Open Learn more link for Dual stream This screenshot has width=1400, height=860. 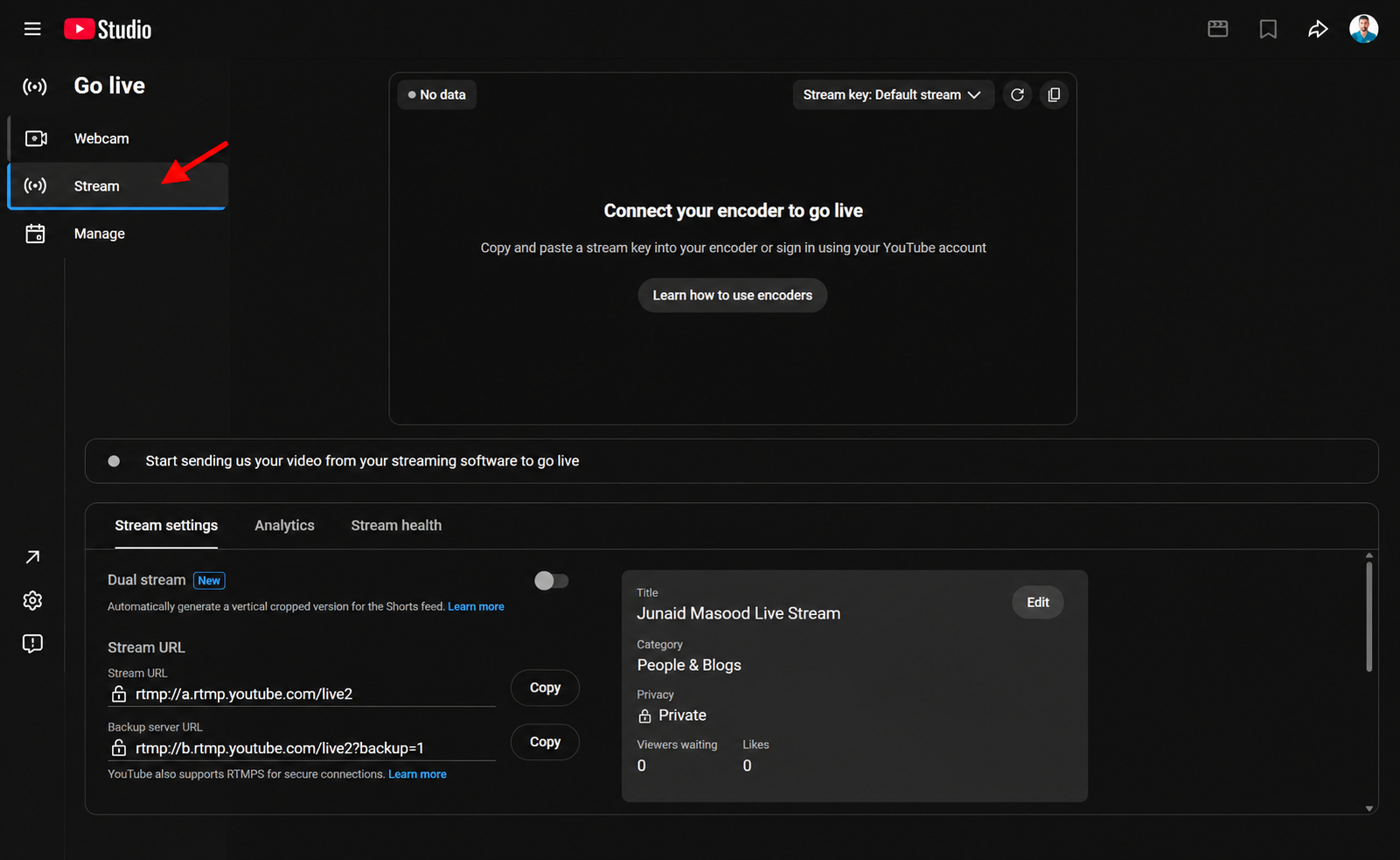476,606
